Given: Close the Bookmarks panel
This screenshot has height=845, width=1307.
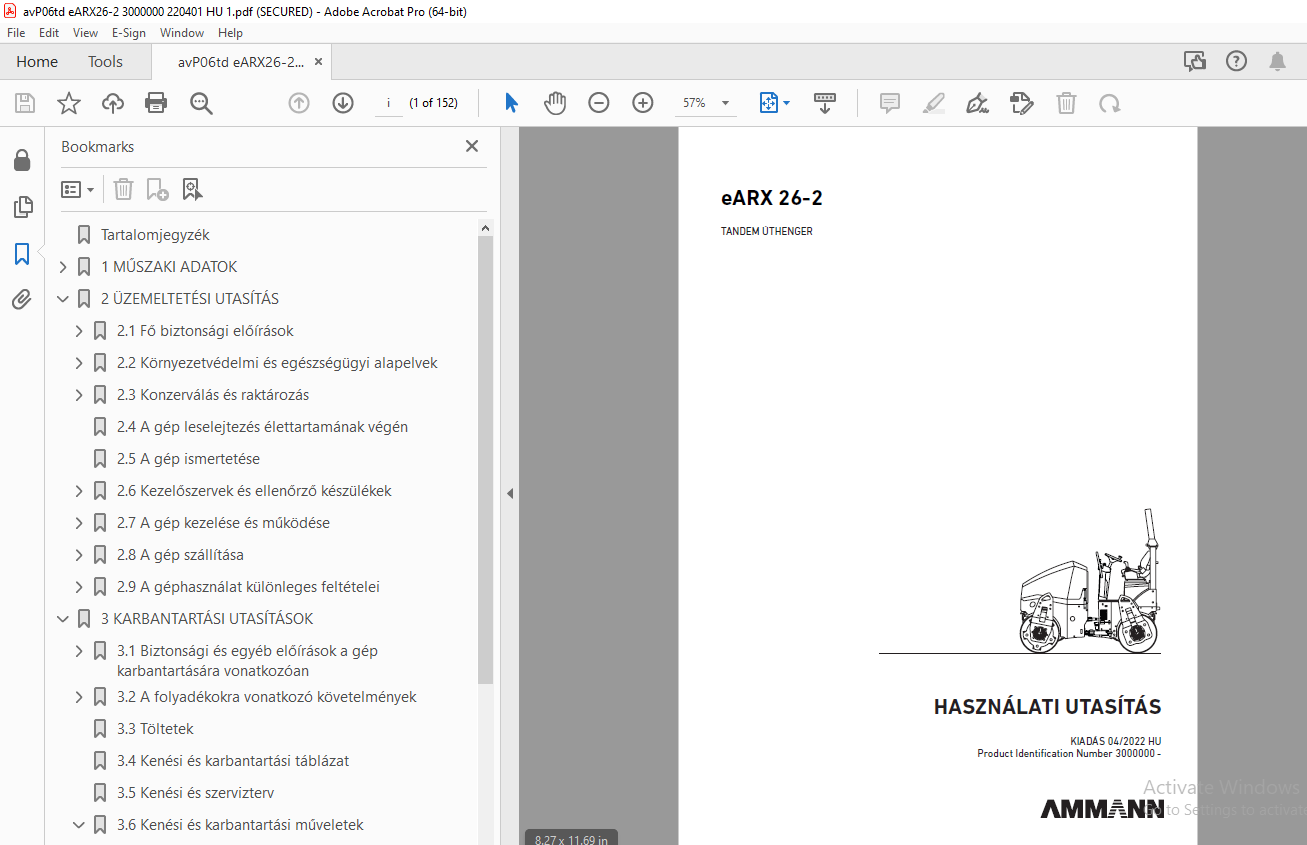Looking at the screenshot, I should click(x=472, y=146).
